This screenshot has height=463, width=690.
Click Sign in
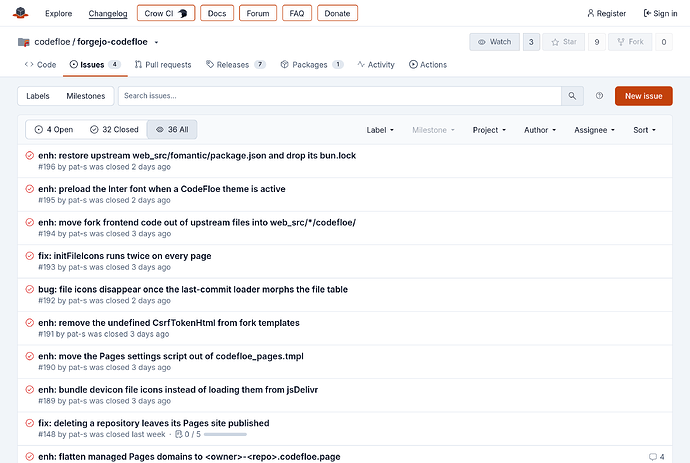(x=660, y=14)
